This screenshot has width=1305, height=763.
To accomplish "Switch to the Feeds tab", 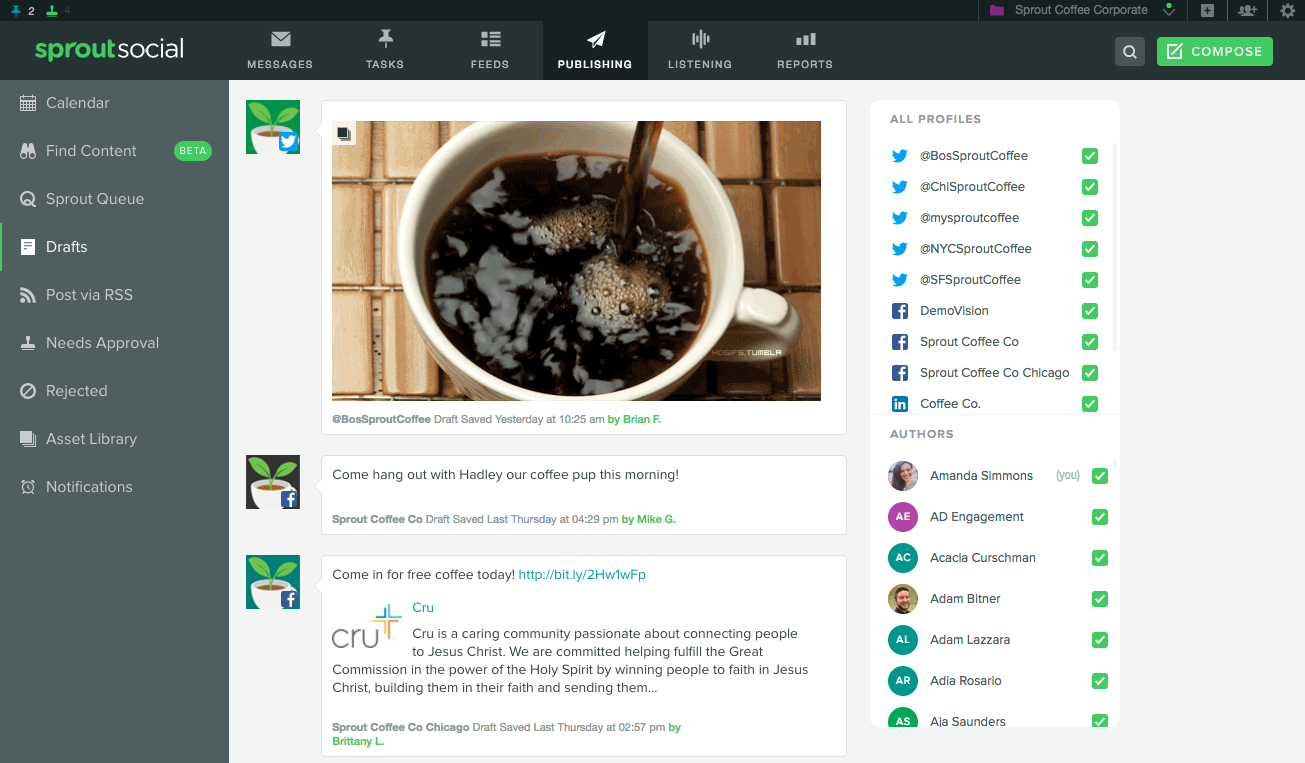I will (490, 50).
